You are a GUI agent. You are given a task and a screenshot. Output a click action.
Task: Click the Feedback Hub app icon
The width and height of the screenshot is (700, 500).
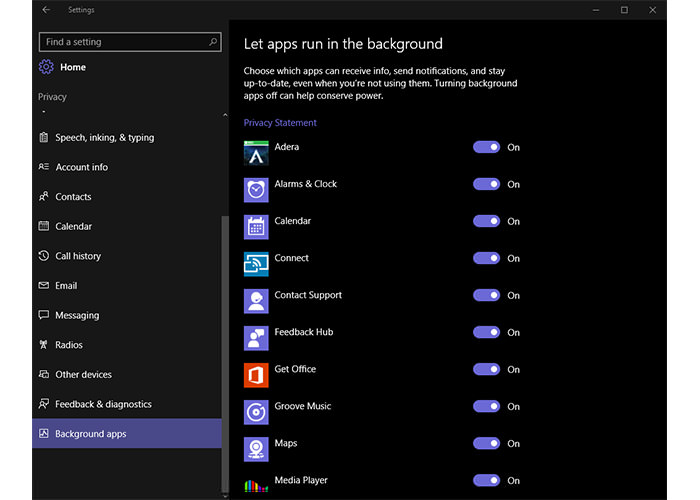pos(256,338)
